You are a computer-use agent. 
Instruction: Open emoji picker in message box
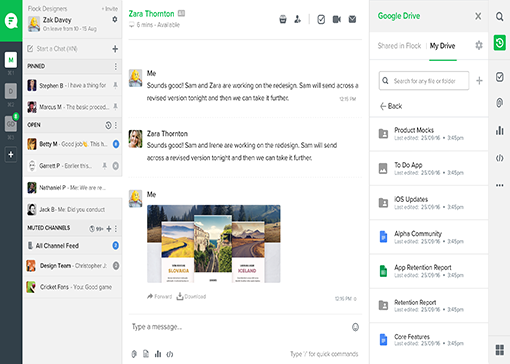[355, 327]
